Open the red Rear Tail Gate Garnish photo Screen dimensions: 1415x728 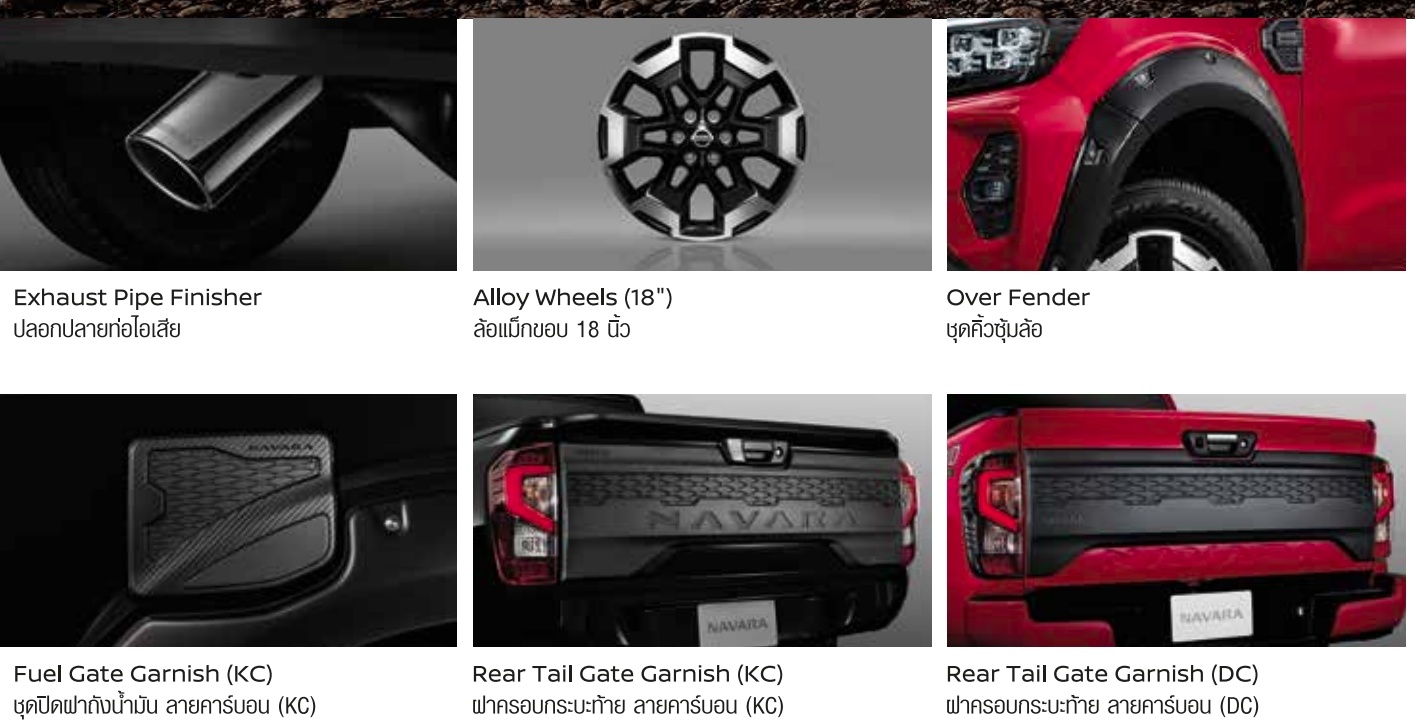[x=1176, y=520]
